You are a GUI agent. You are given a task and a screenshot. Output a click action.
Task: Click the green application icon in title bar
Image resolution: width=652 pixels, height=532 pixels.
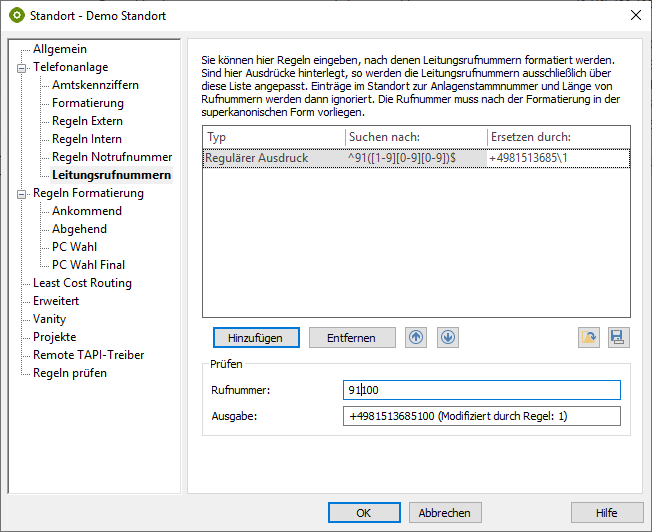click(16, 16)
